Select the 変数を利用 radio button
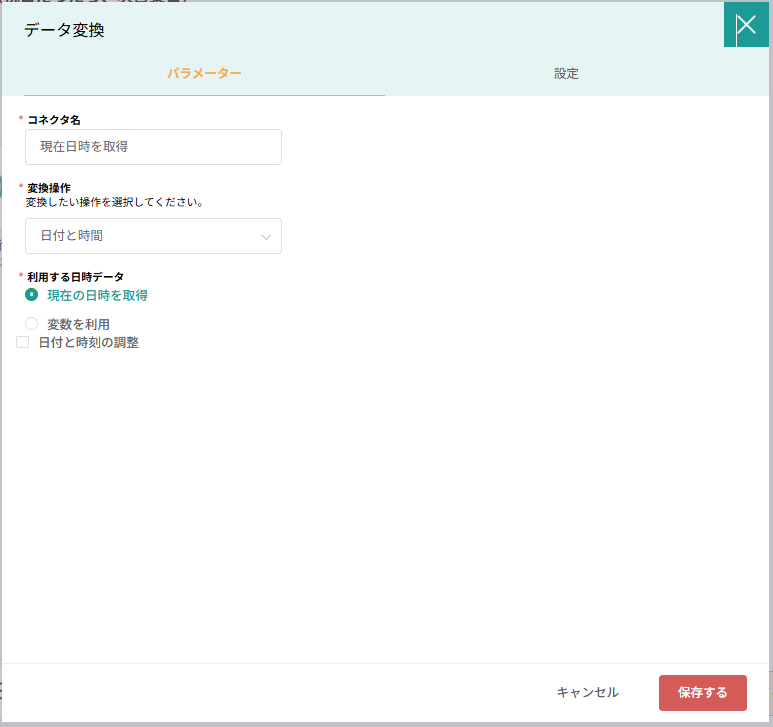This screenshot has width=773, height=727. pos(32,324)
